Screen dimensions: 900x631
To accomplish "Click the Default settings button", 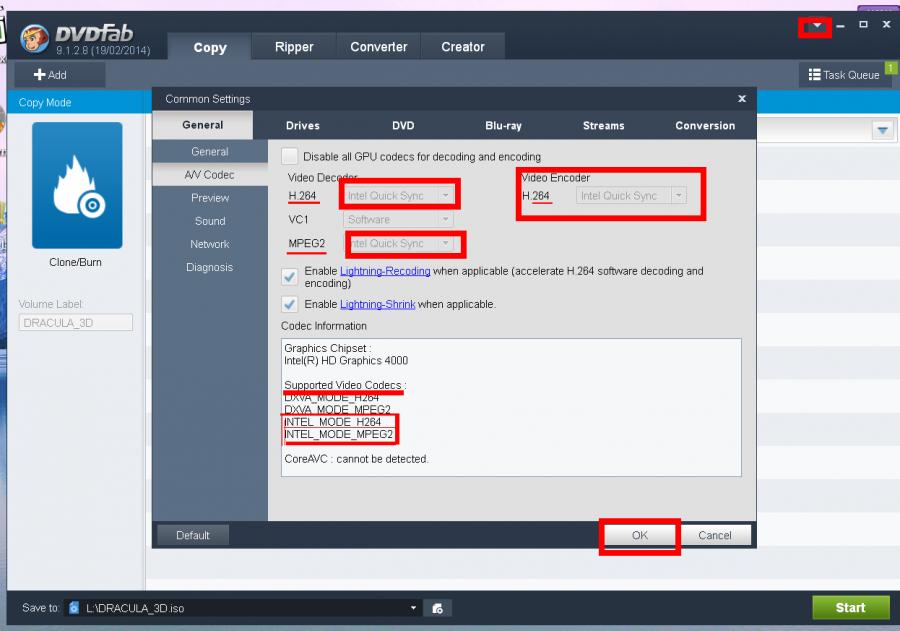I will click(193, 535).
